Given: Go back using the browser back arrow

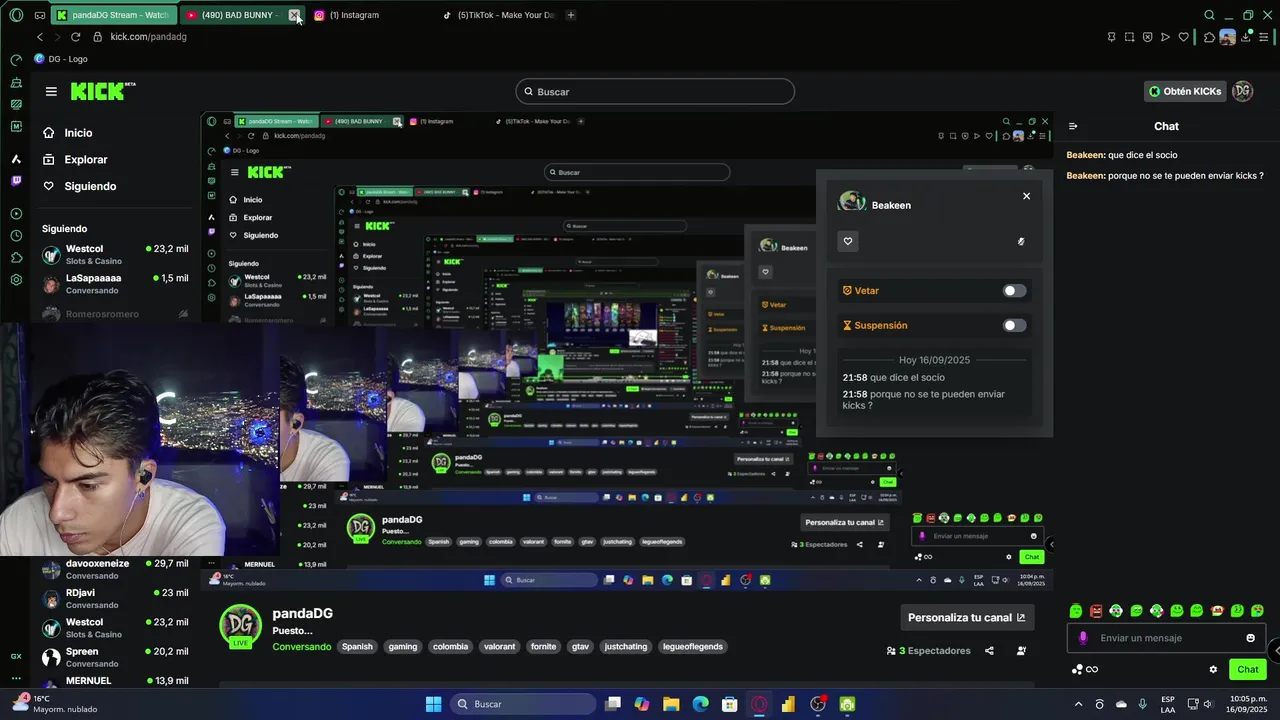Looking at the screenshot, I should [x=40, y=37].
